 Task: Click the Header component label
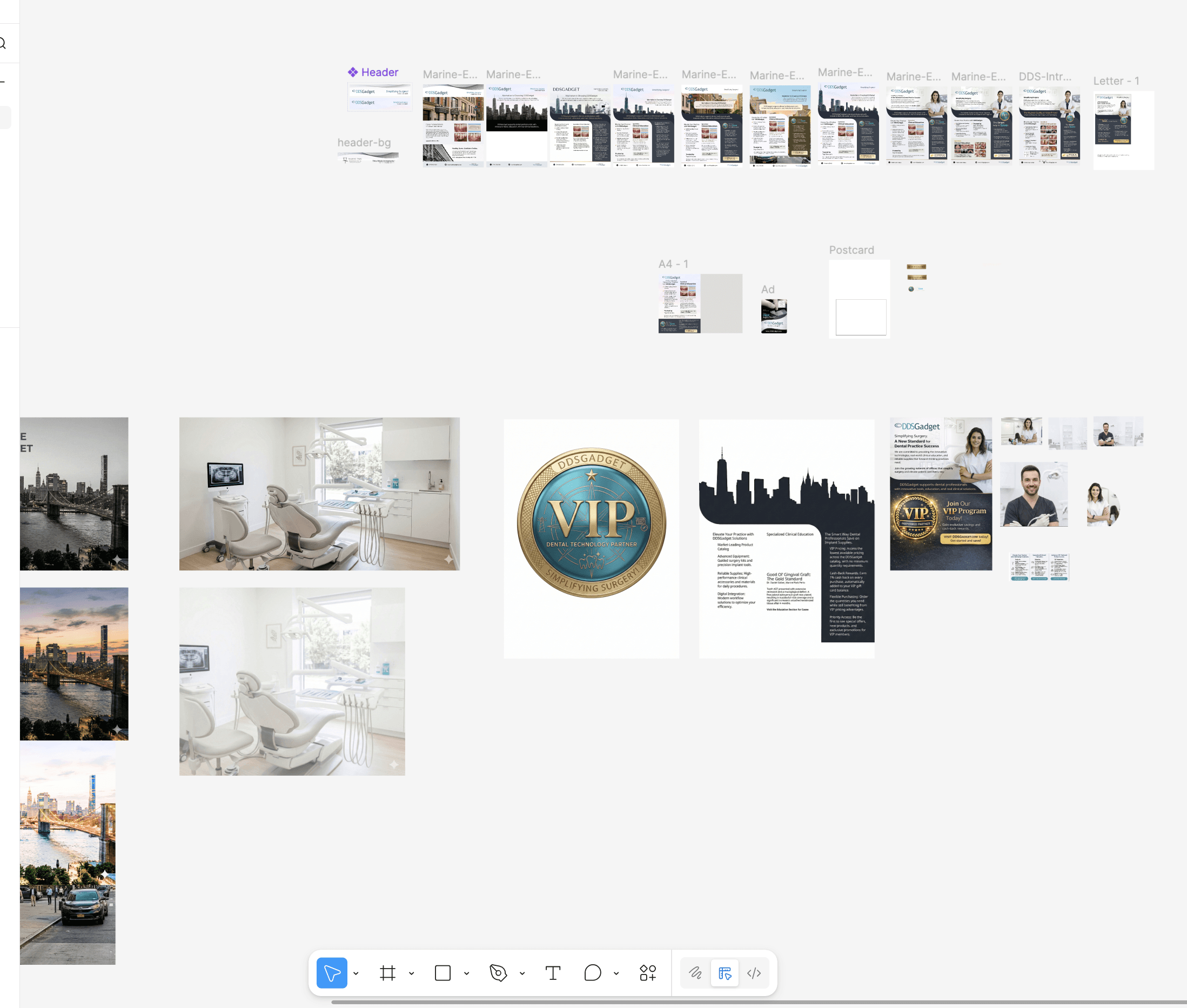click(379, 72)
